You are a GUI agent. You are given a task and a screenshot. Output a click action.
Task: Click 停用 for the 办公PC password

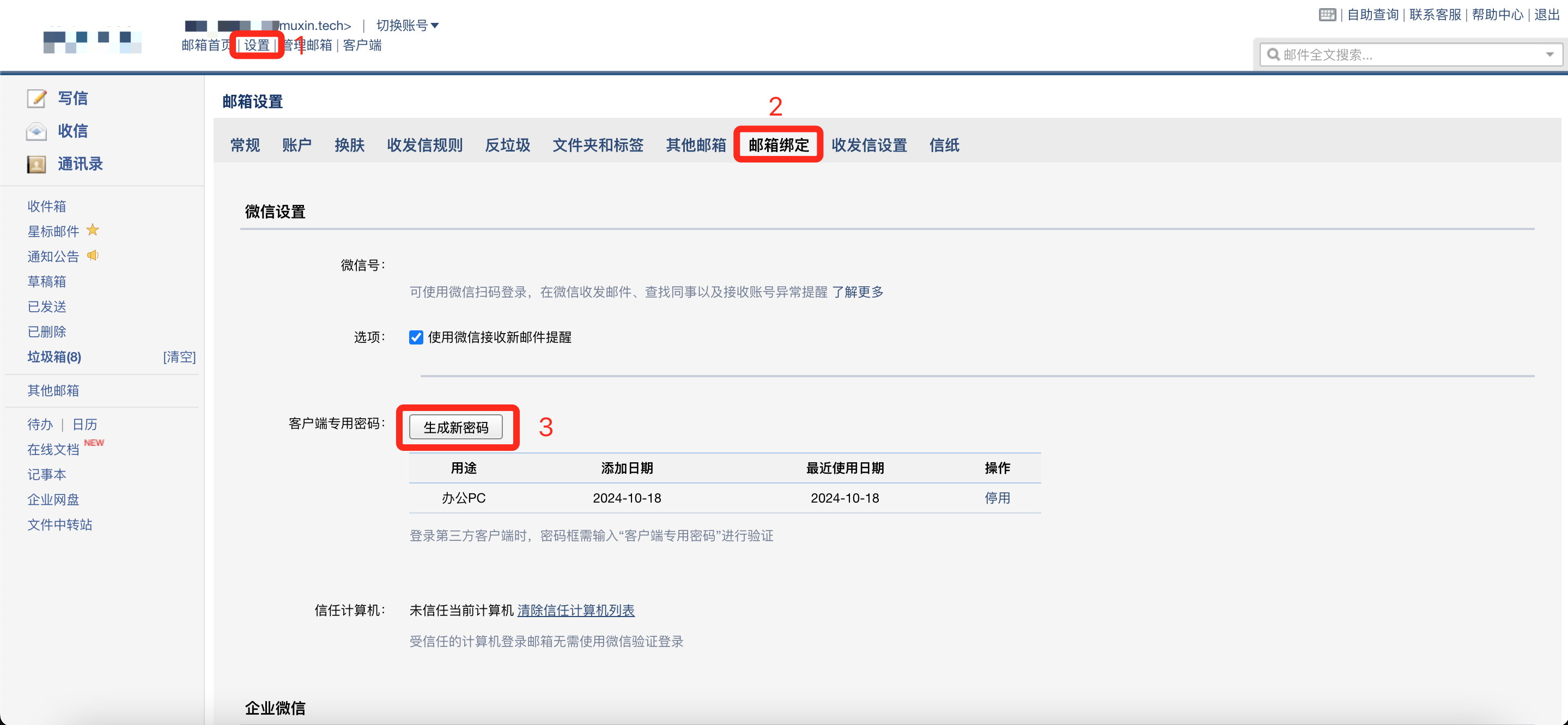(x=996, y=498)
